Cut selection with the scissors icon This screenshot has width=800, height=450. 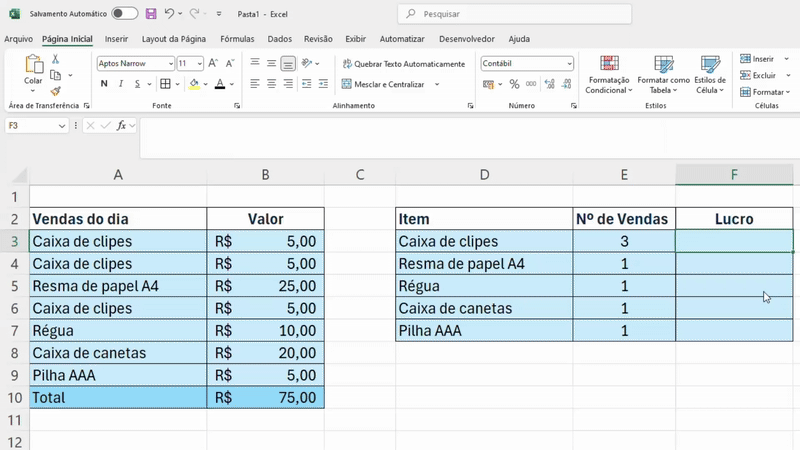56,59
